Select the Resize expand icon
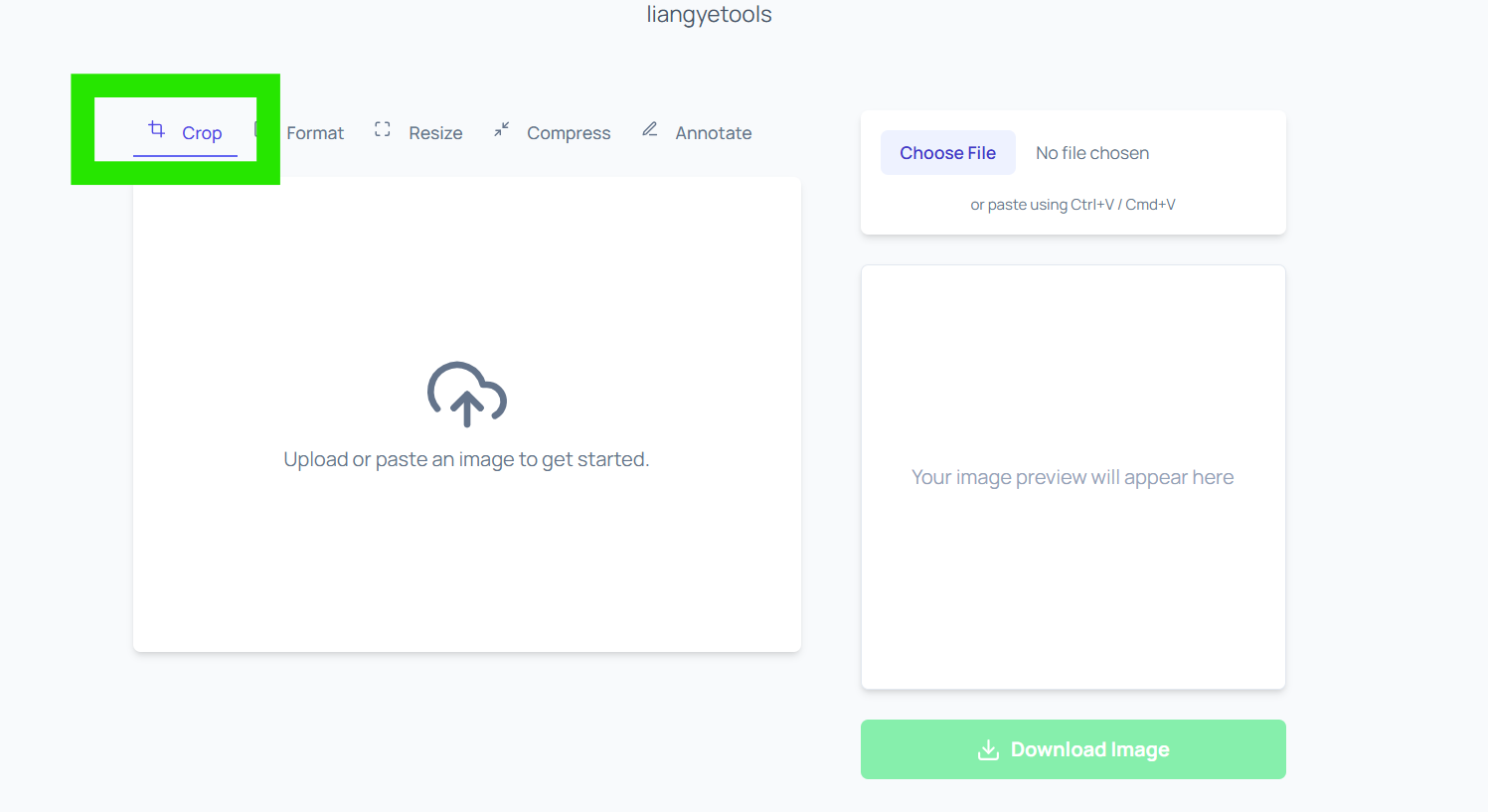This screenshot has width=1488, height=812. click(x=382, y=129)
